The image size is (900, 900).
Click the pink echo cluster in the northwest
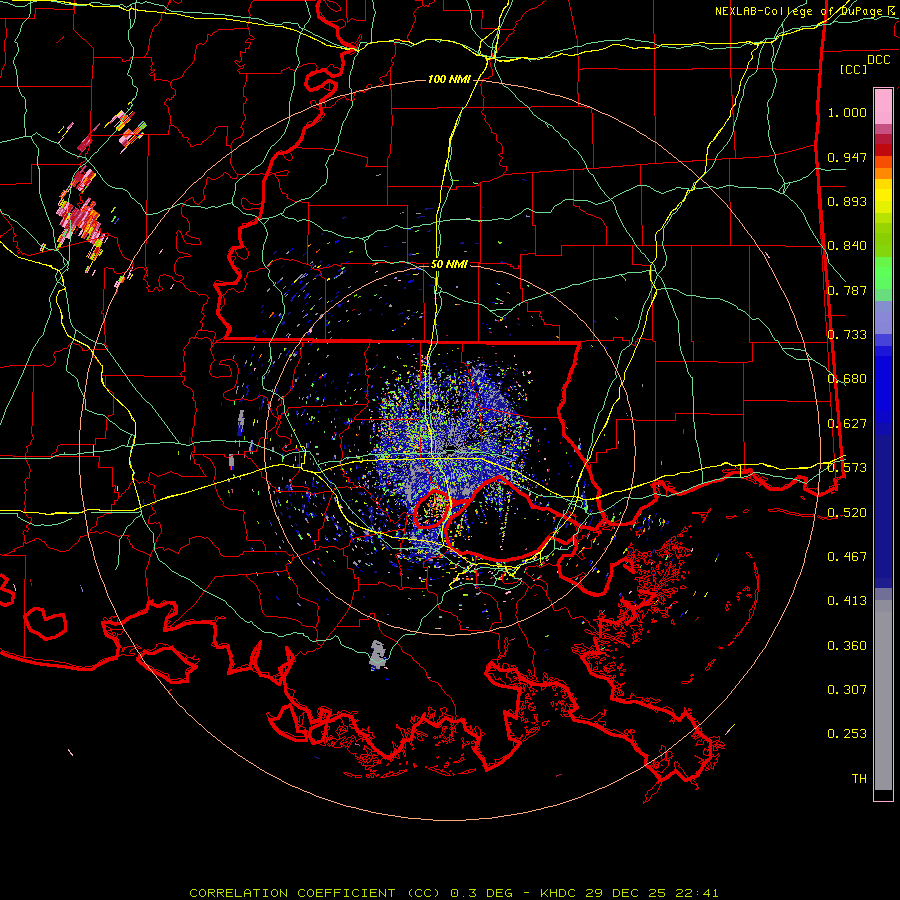[80, 221]
